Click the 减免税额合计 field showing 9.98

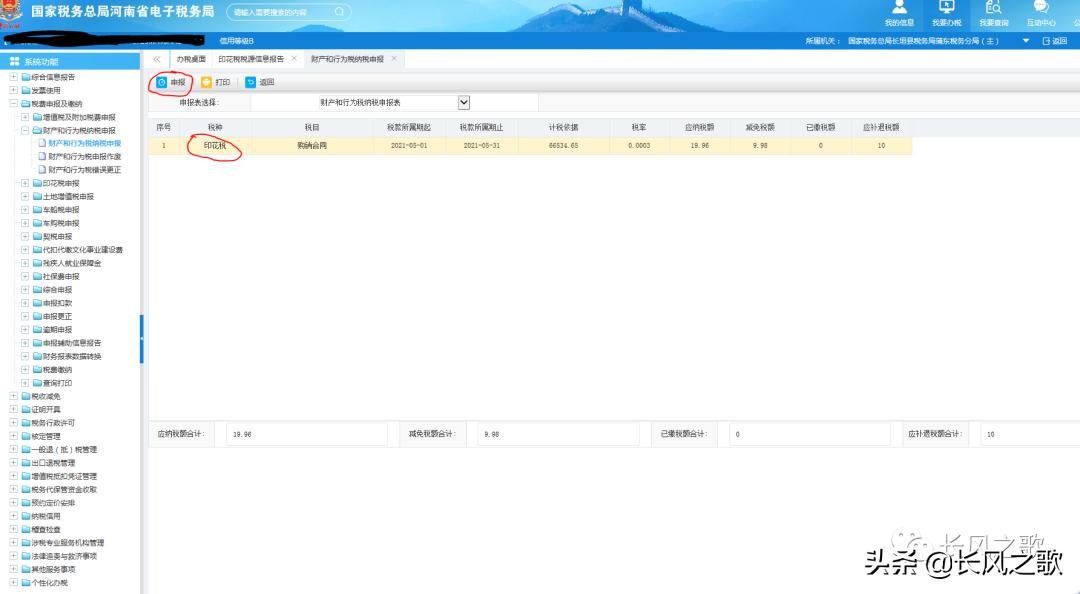(559, 434)
